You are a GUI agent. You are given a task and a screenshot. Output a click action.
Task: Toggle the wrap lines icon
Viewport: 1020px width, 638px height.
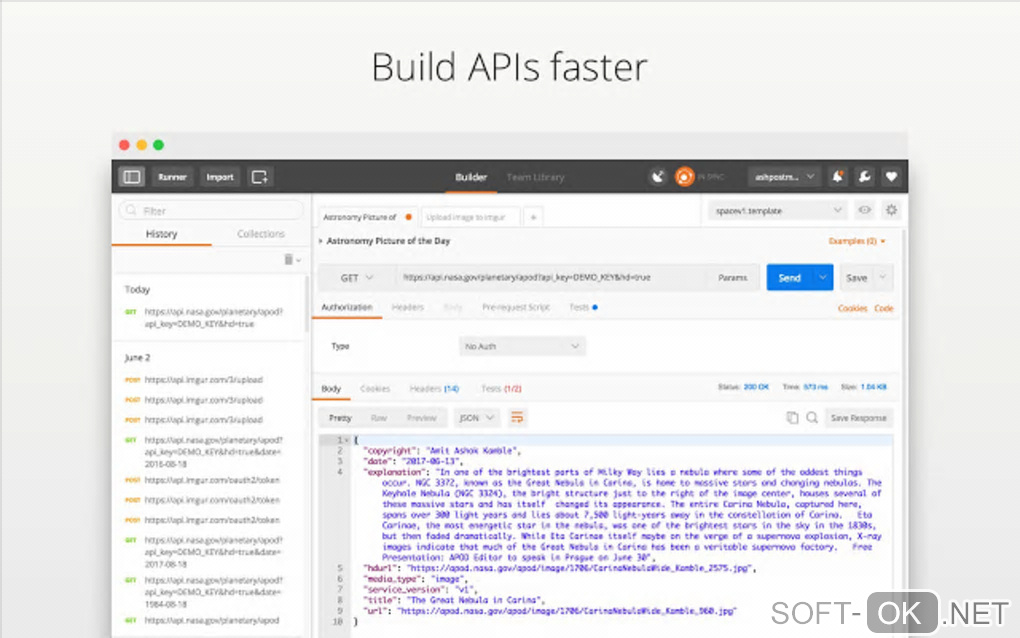pos(517,418)
